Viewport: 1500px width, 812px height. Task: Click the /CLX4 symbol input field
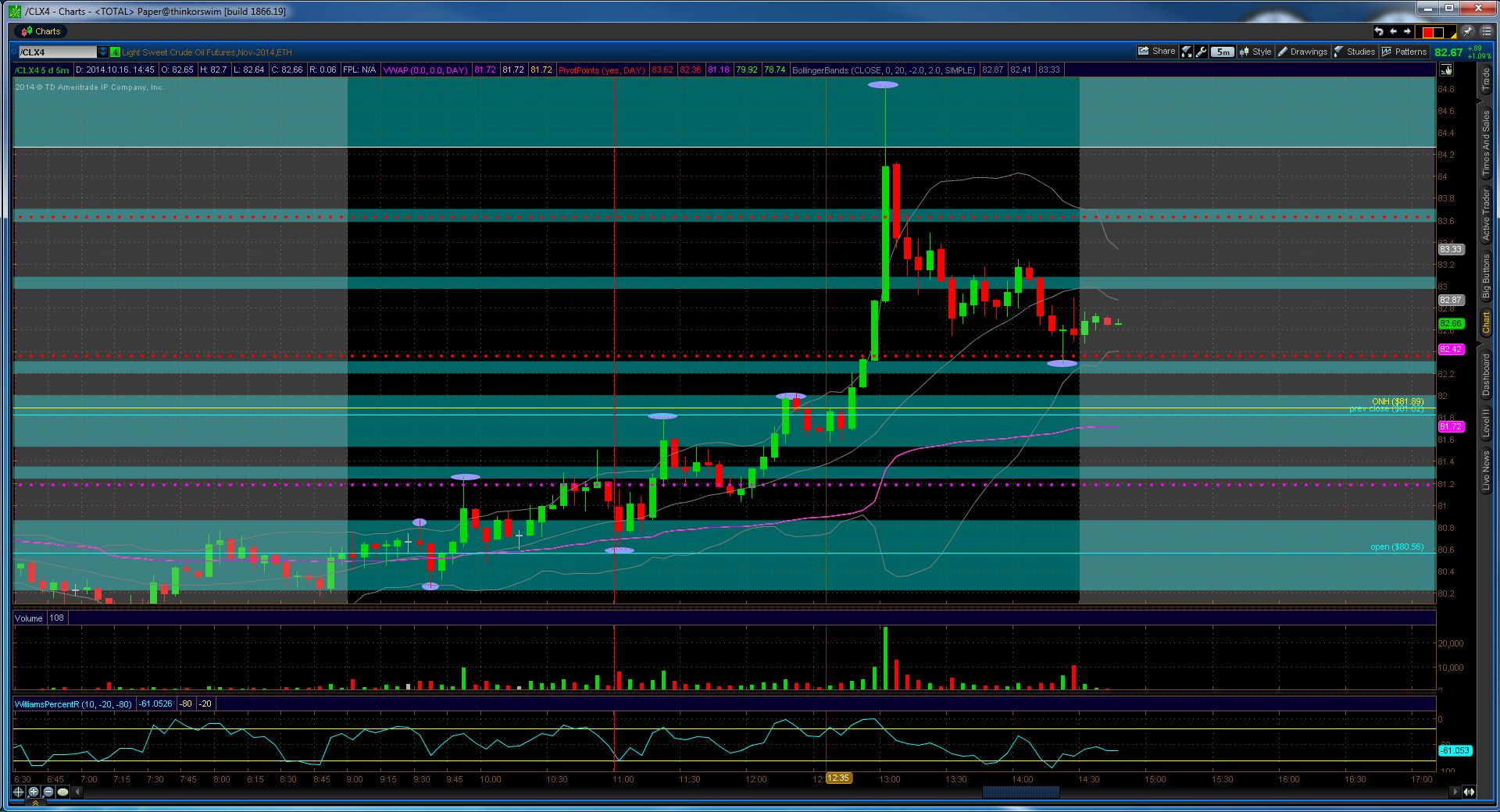click(x=57, y=52)
